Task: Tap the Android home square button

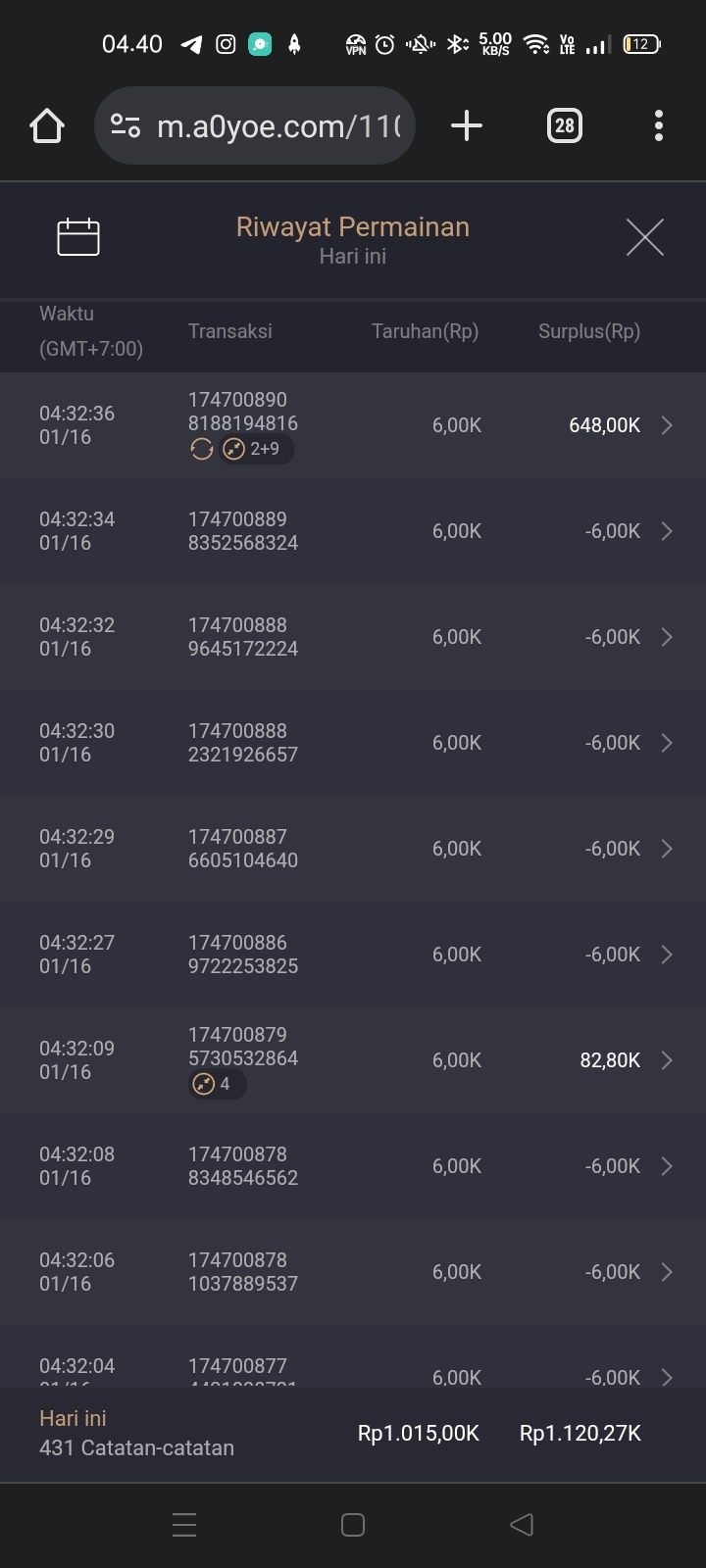Action: (353, 1525)
